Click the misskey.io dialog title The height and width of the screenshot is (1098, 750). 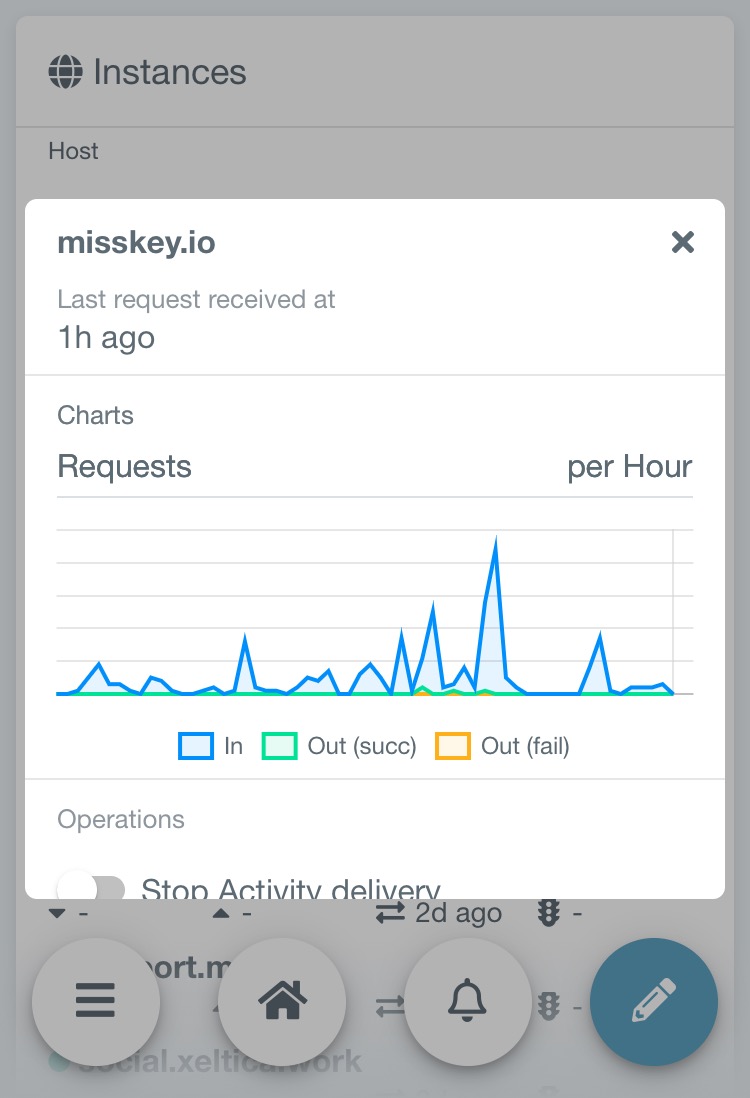[137, 242]
